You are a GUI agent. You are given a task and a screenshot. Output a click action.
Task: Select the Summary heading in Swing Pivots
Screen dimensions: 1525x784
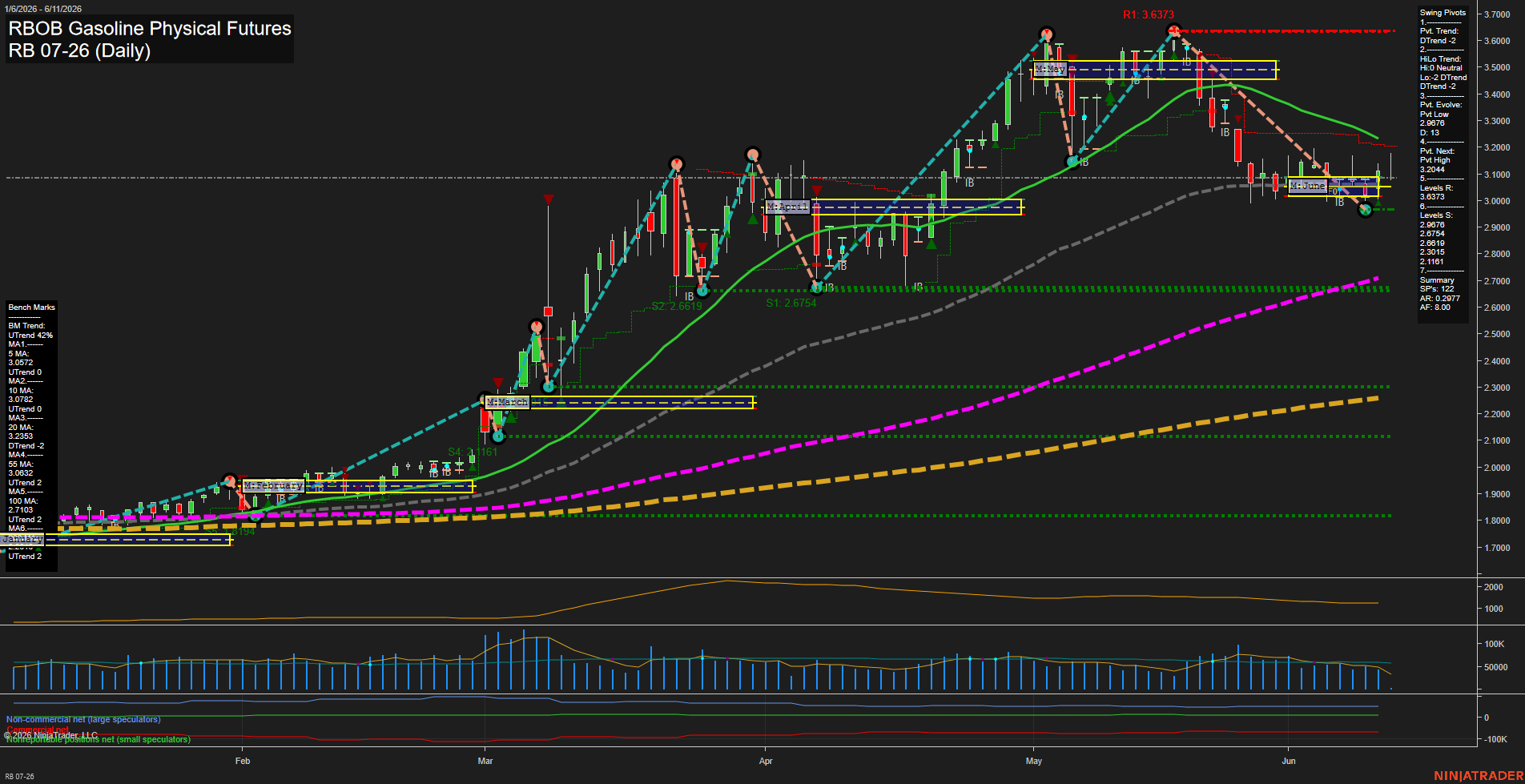(x=1437, y=280)
